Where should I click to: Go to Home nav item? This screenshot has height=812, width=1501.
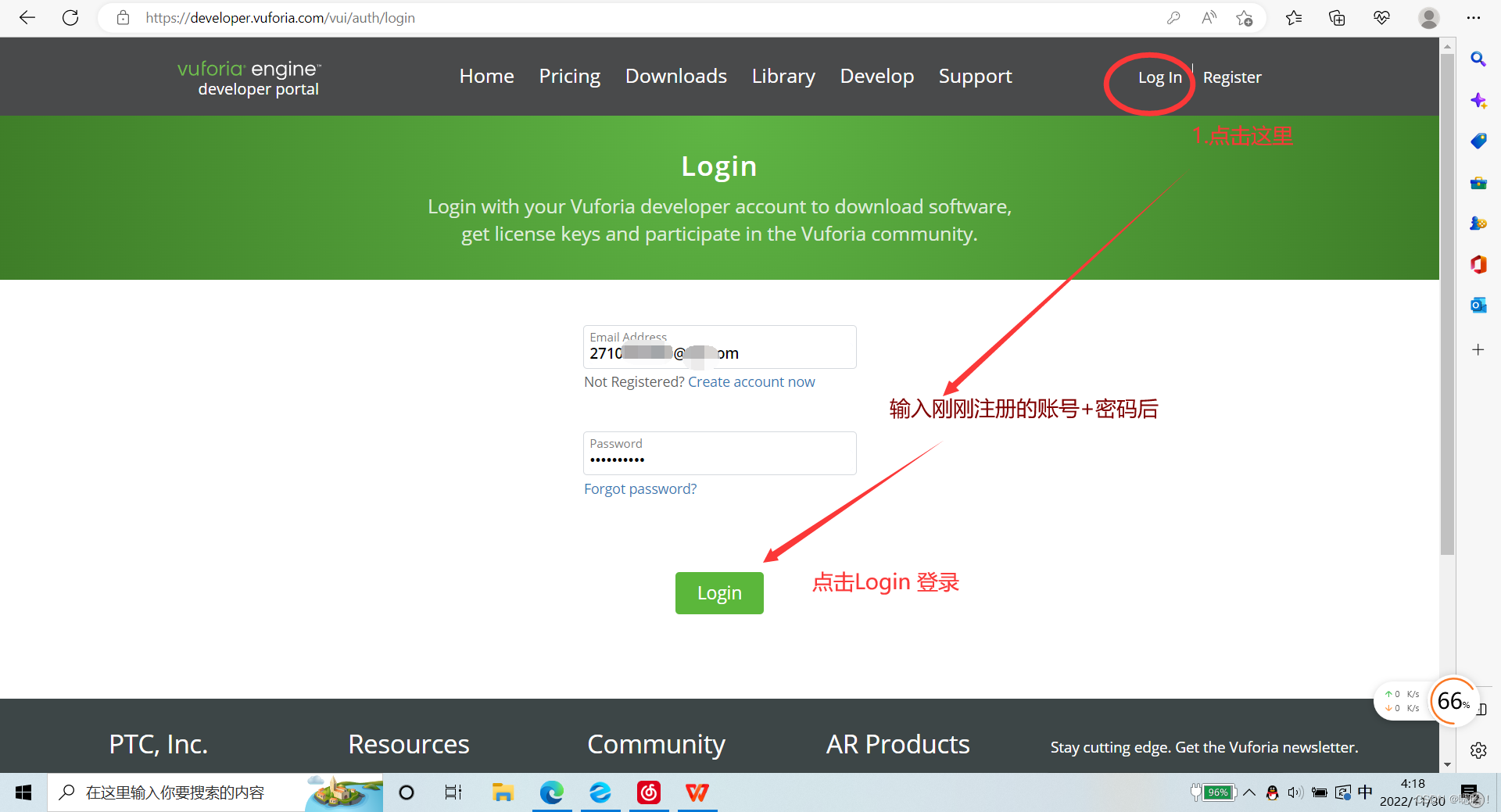click(x=486, y=76)
